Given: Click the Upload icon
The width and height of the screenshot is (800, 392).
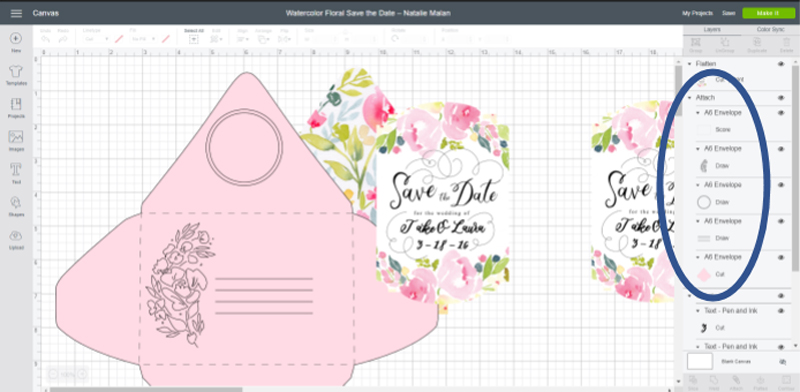Looking at the screenshot, I should [16, 236].
